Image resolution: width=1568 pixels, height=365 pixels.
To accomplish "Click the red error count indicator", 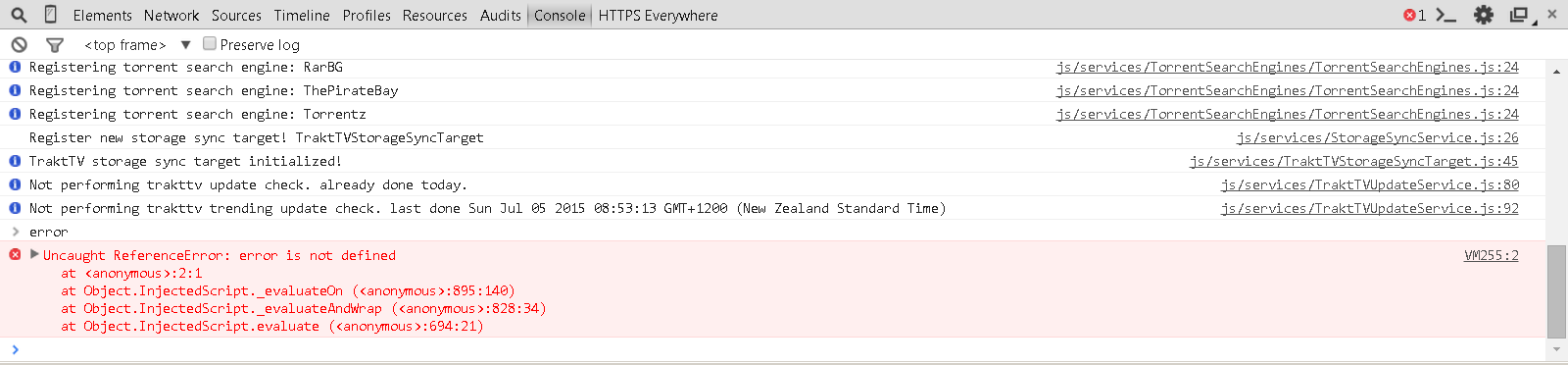I will coord(1414,15).
